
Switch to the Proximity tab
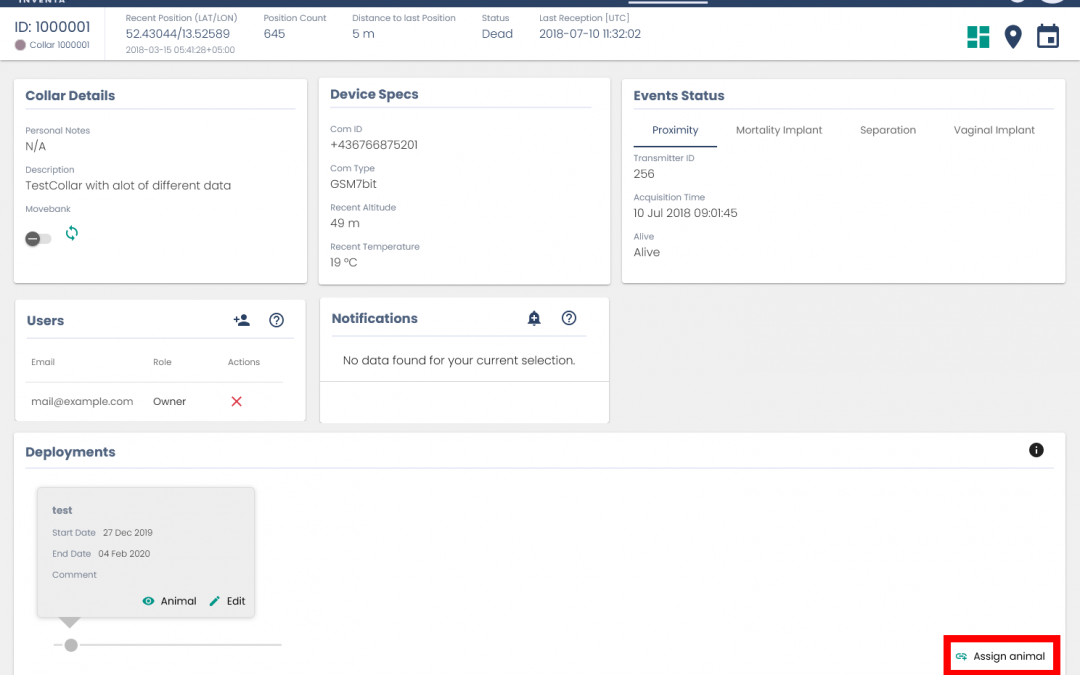(675, 130)
